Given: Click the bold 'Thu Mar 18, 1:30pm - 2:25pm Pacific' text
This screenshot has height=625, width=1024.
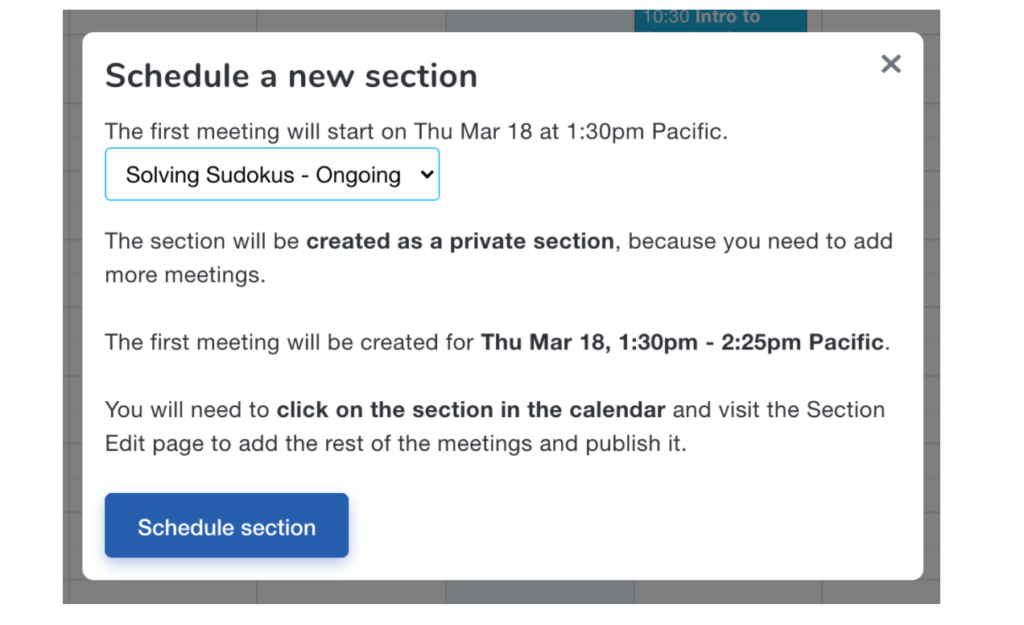Looking at the screenshot, I should click(682, 342).
